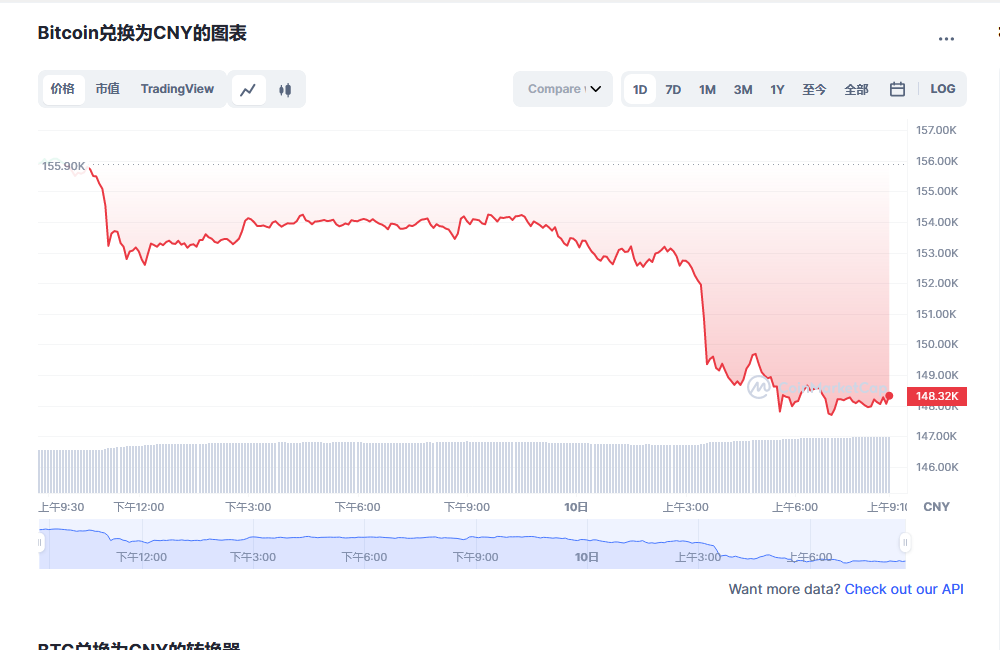Click the 10日 label on main time axis

click(576, 507)
